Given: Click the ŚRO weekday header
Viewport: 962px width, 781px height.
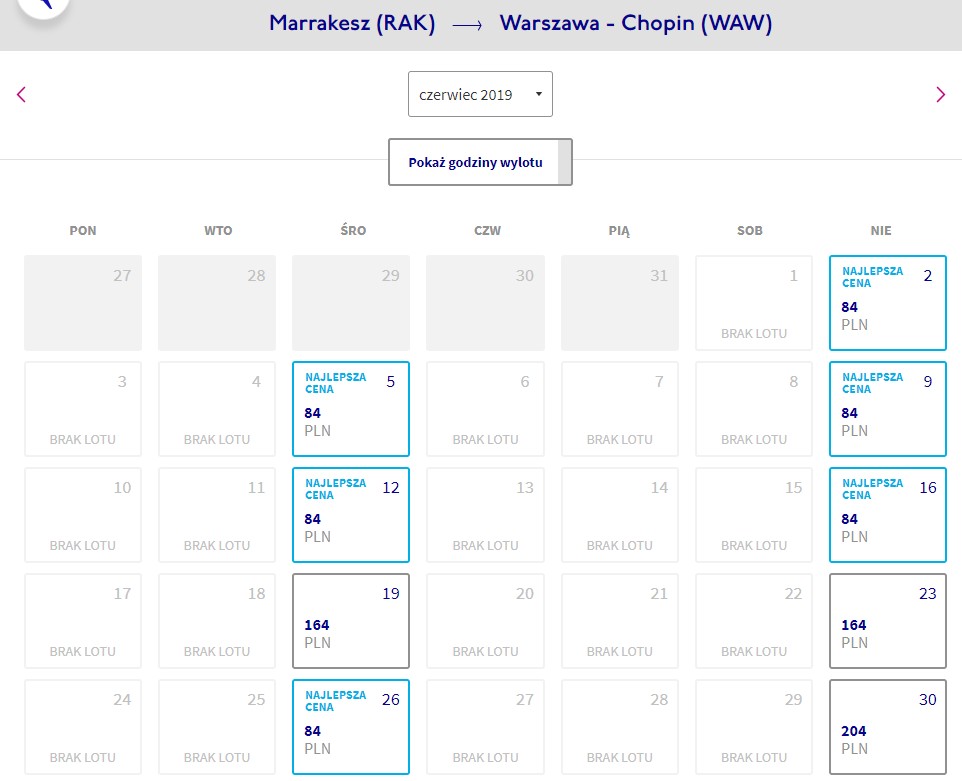Looking at the screenshot, I should click(x=353, y=231).
